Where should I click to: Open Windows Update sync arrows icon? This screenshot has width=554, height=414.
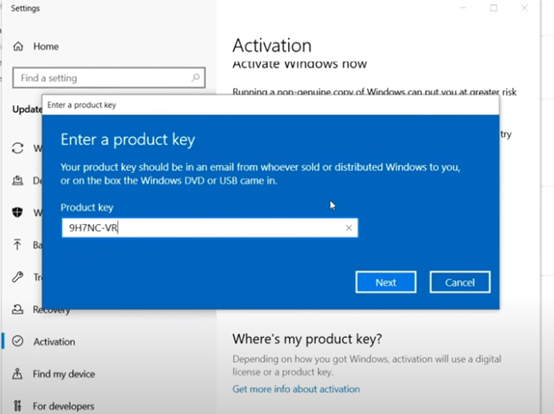pos(18,148)
